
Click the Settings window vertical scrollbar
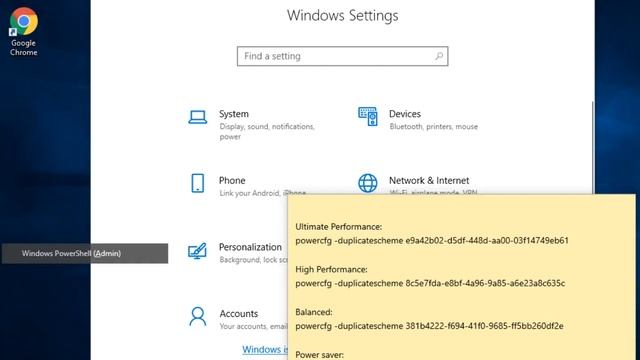pyautogui.click(x=592, y=147)
